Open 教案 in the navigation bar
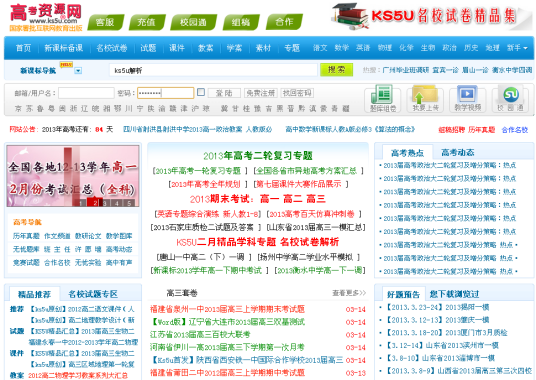Screen dimensions: 536x380 coord(205,48)
